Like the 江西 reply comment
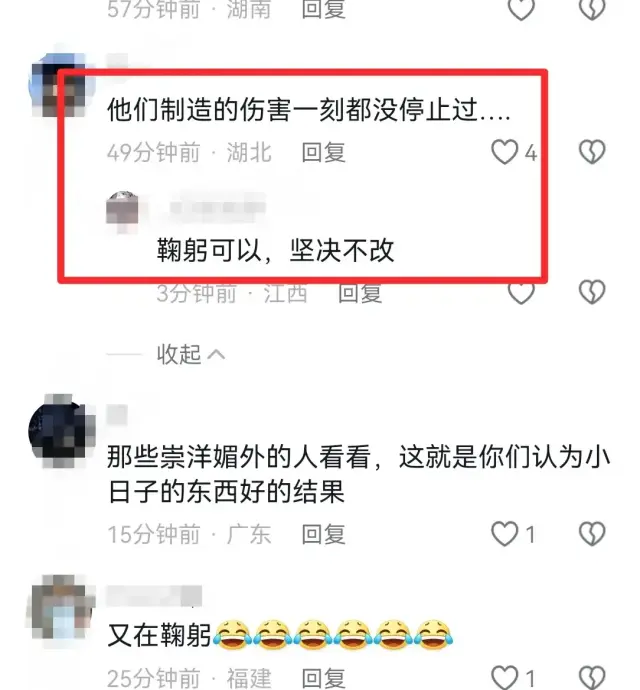The height and width of the screenshot is (690, 640). [x=521, y=292]
